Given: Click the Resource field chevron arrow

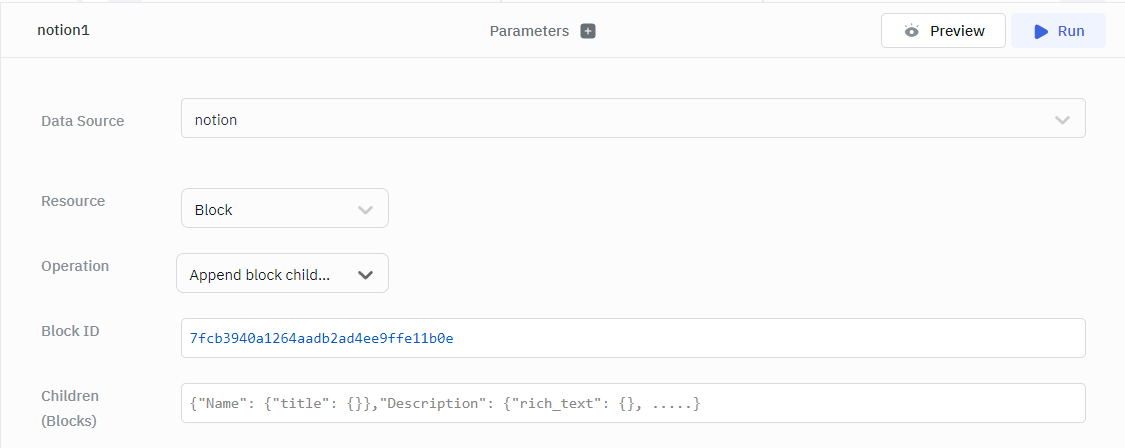Looking at the screenshot, I should coord(365,210).
